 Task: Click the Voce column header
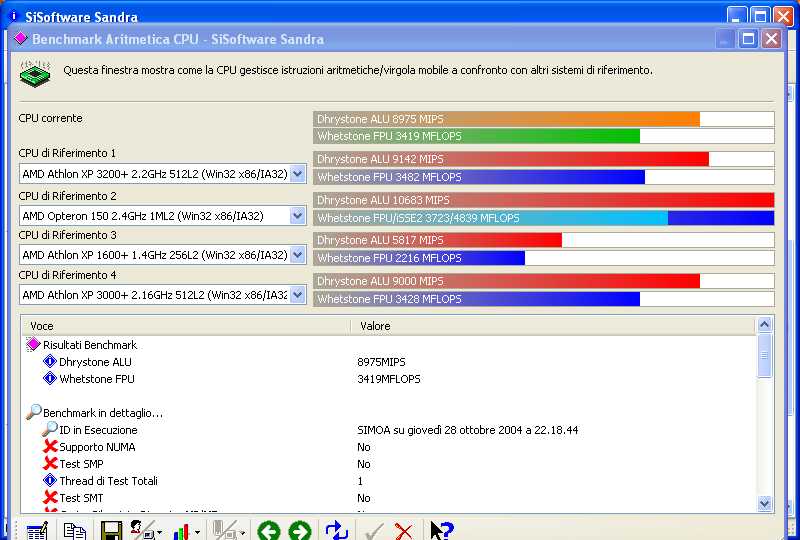pyautogui.click(x=186, y=326)
